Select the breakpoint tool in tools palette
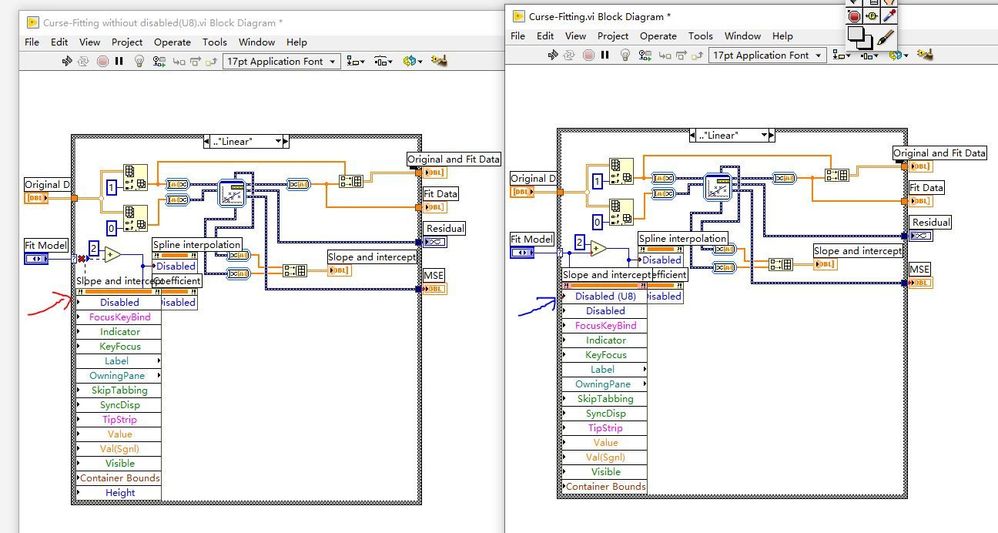This screenshot has width=998, height=533. [854, 16]
